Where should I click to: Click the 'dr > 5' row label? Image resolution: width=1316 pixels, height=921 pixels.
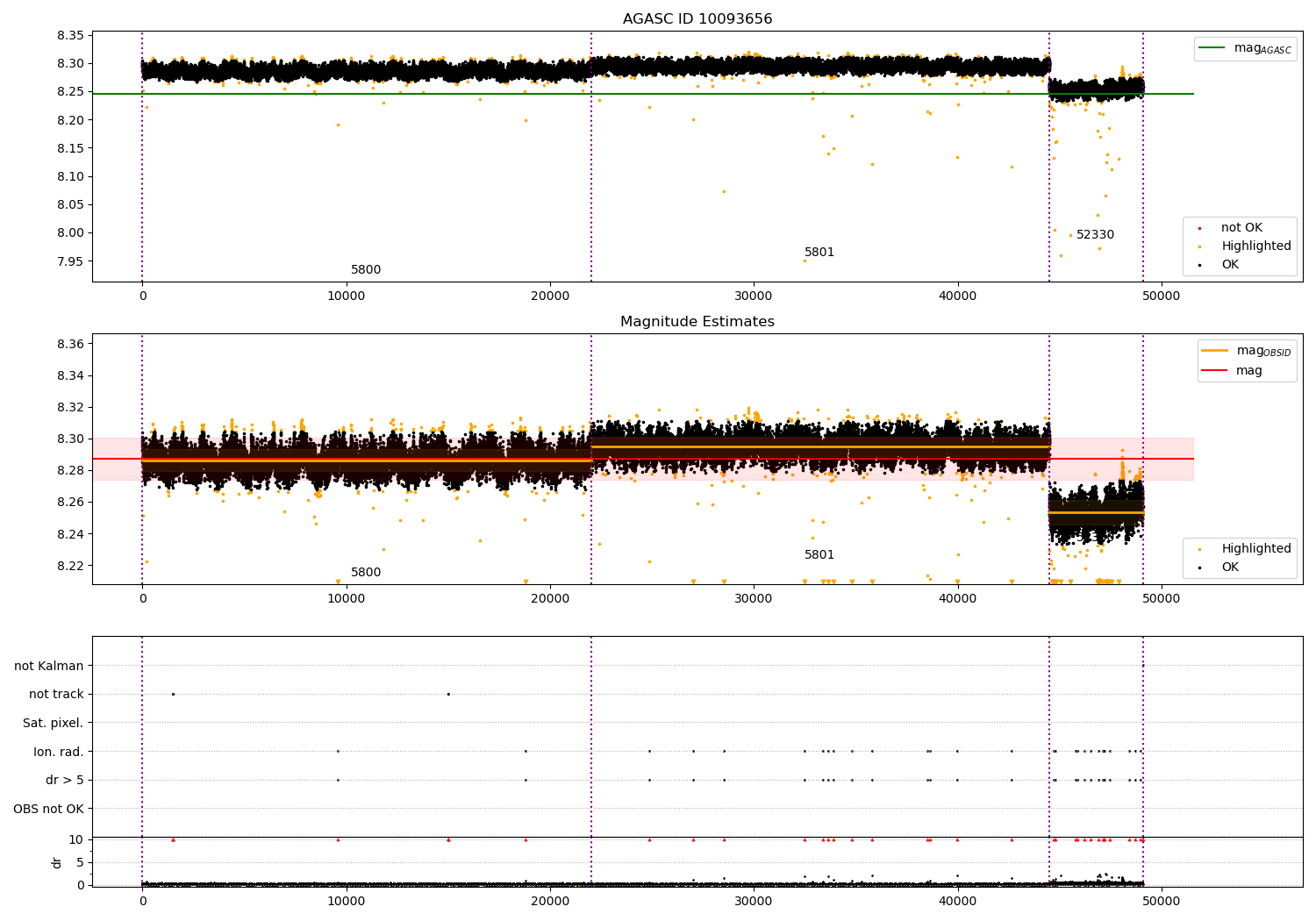point(65,781)
